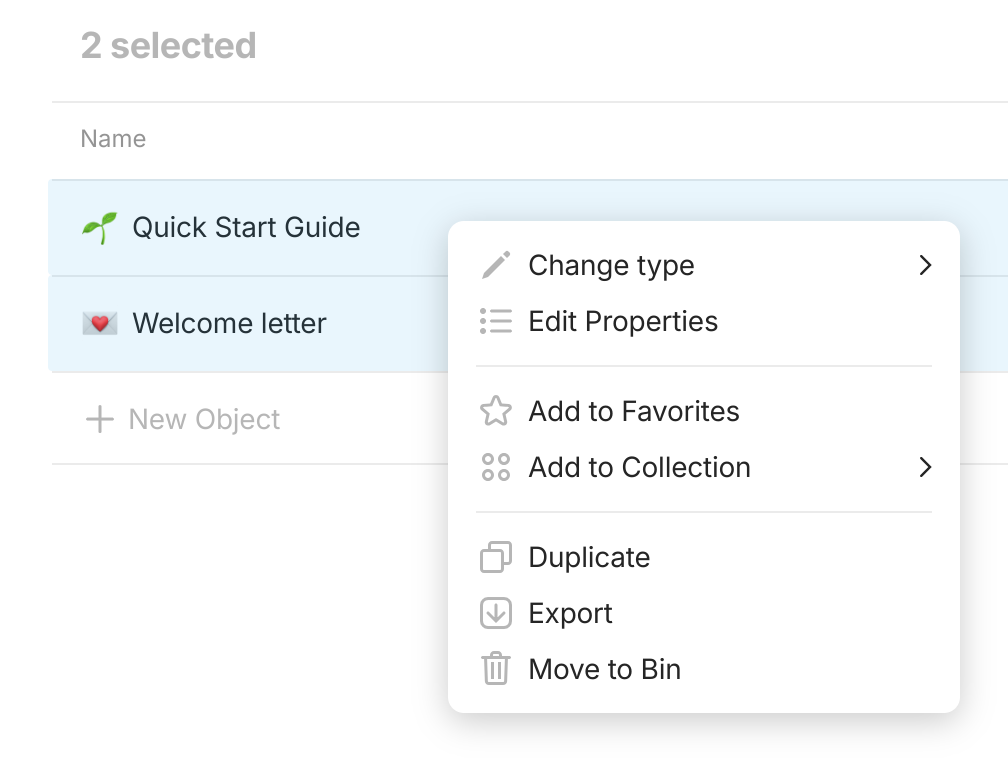Screen dimensions: 1008x758
Task: Click the envelope icon of Welcome letter
Action: (99, 323)
